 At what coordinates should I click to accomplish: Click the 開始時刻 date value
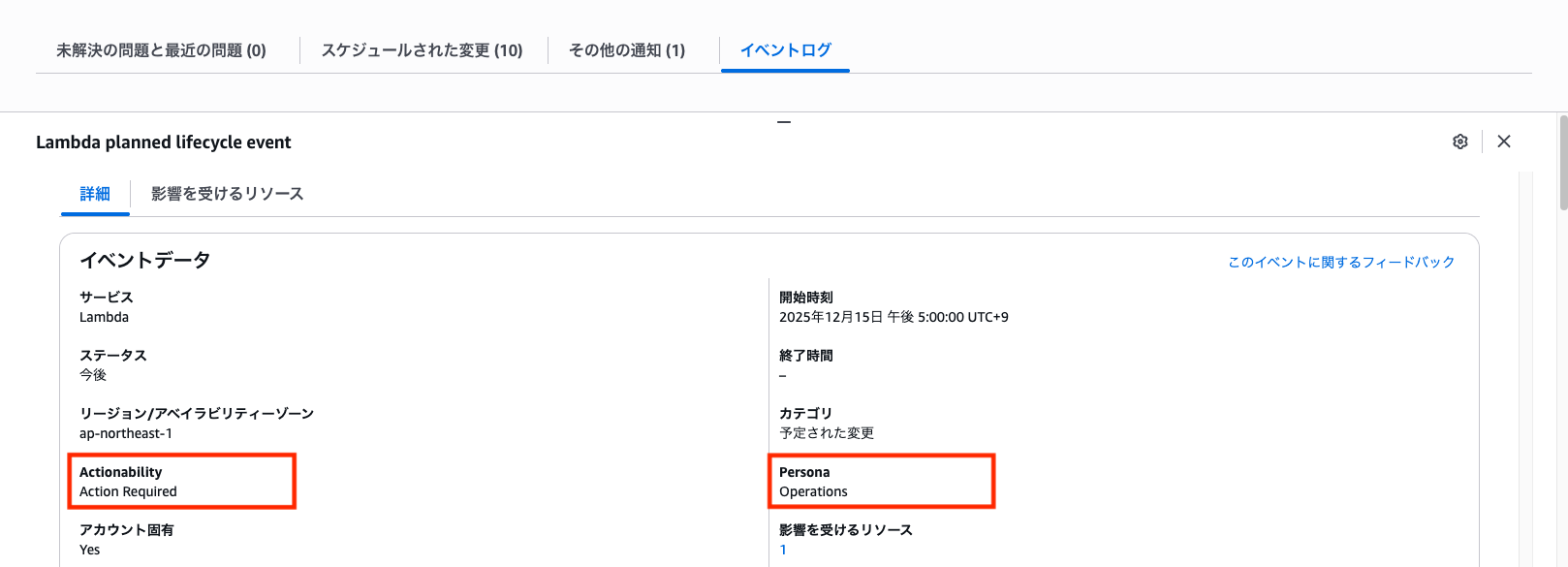894,317
